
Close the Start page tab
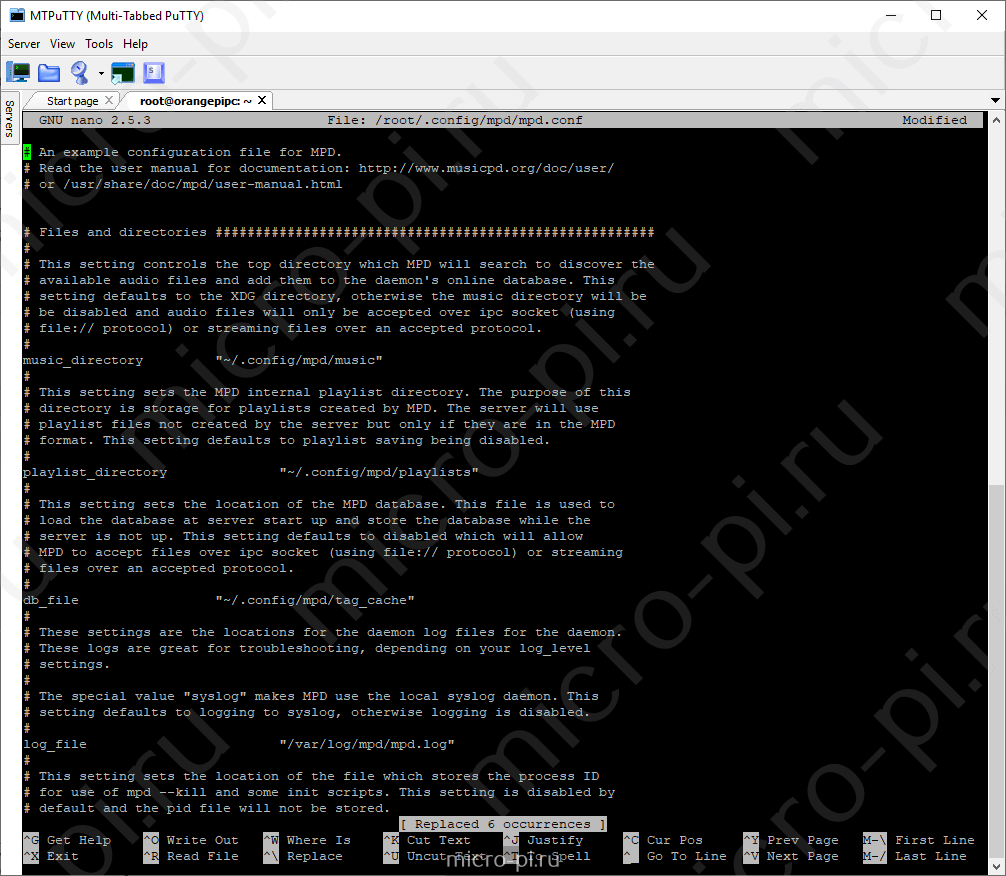(109, 100)
